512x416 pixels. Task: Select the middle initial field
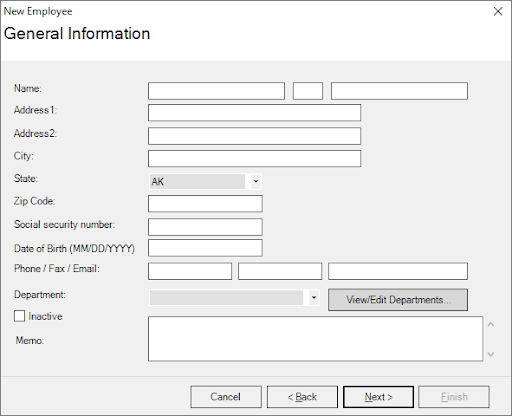tap(308, 91)
